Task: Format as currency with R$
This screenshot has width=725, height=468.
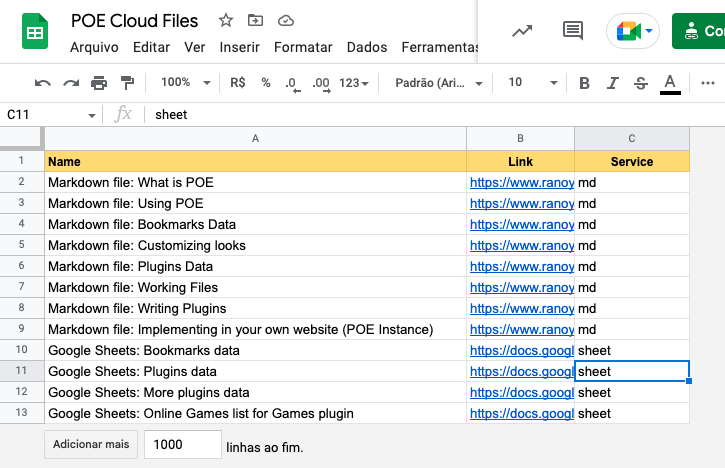Action: point(238,83)
